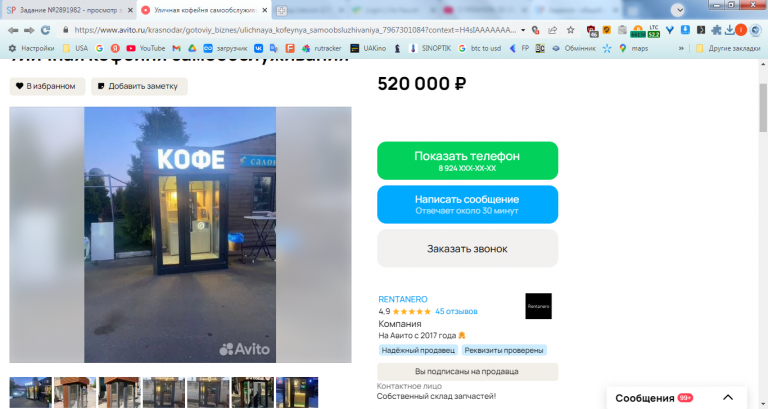The width and height of the screenshot is (768, 409).
Task: Open the Gmail bookmark icon
Action: (x=176, y=48)
